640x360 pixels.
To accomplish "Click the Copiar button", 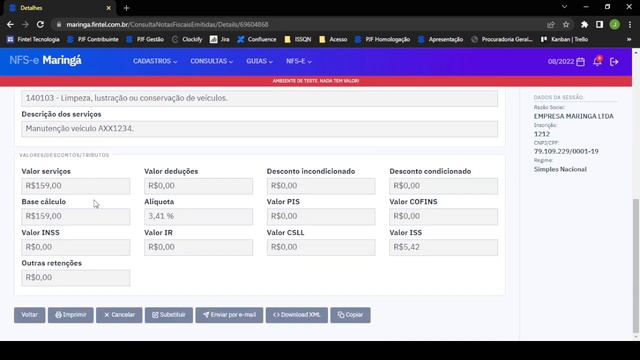I will click(x=350, y=315).
